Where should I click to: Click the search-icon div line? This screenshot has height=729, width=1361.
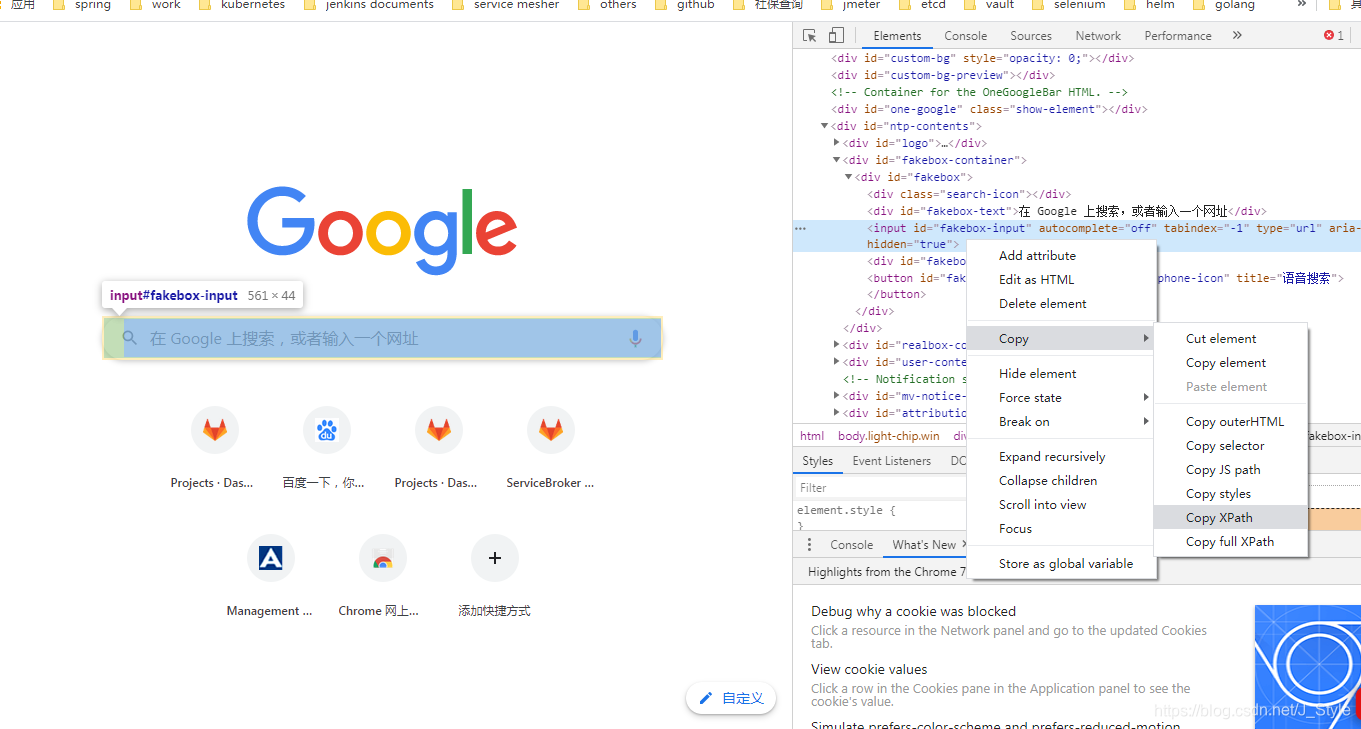(x=970, y=194)
